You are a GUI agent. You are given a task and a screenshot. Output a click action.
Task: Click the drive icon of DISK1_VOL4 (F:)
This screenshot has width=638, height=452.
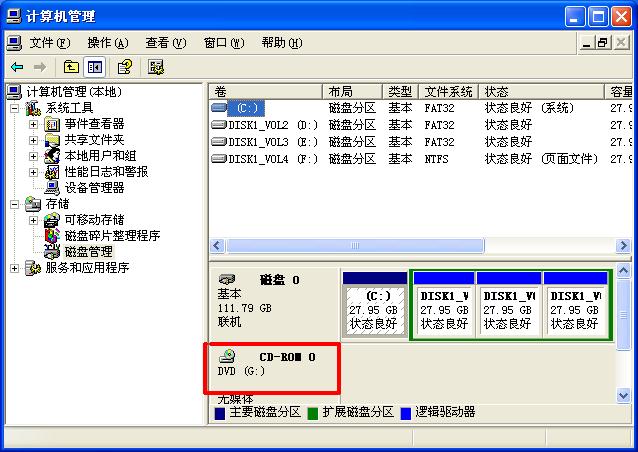[x=219, y=159]
